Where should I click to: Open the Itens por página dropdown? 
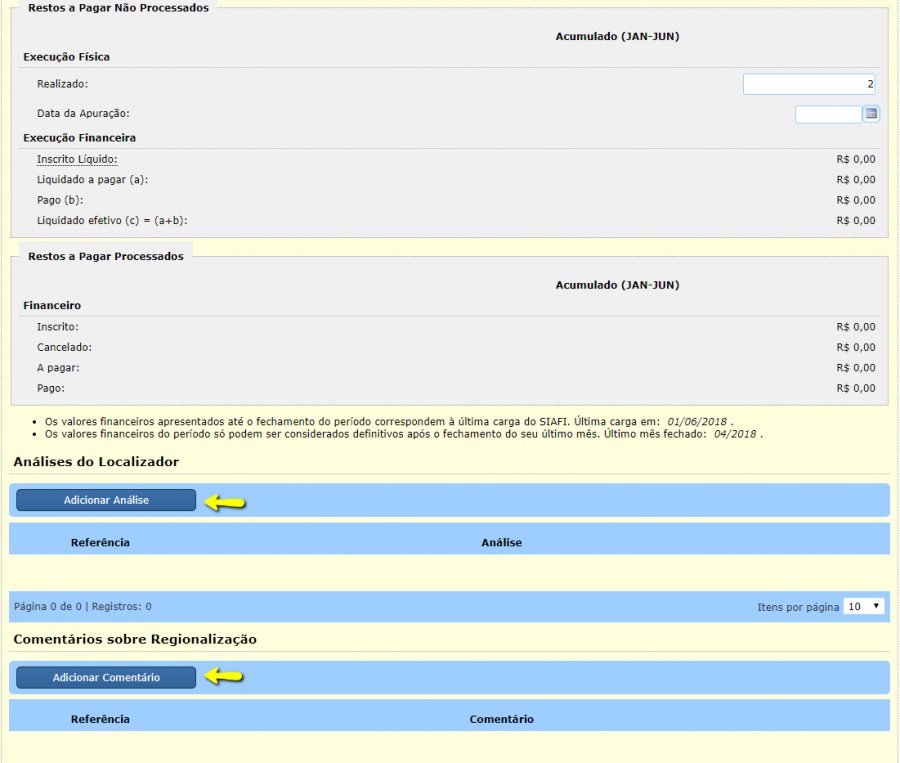coord(863,606)
